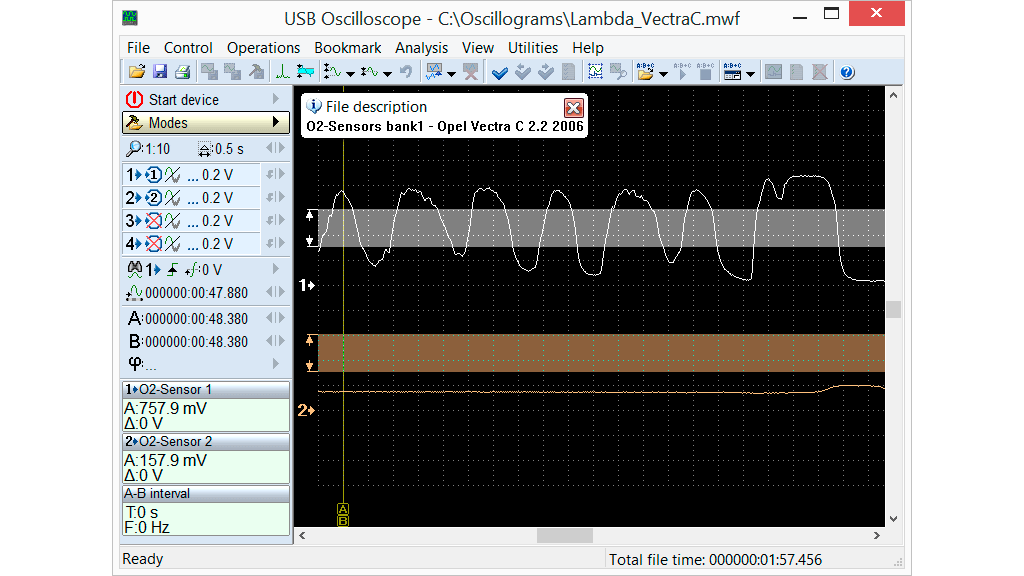Open the Bookmark menu
1024x576 pixels.
(347, 47)
